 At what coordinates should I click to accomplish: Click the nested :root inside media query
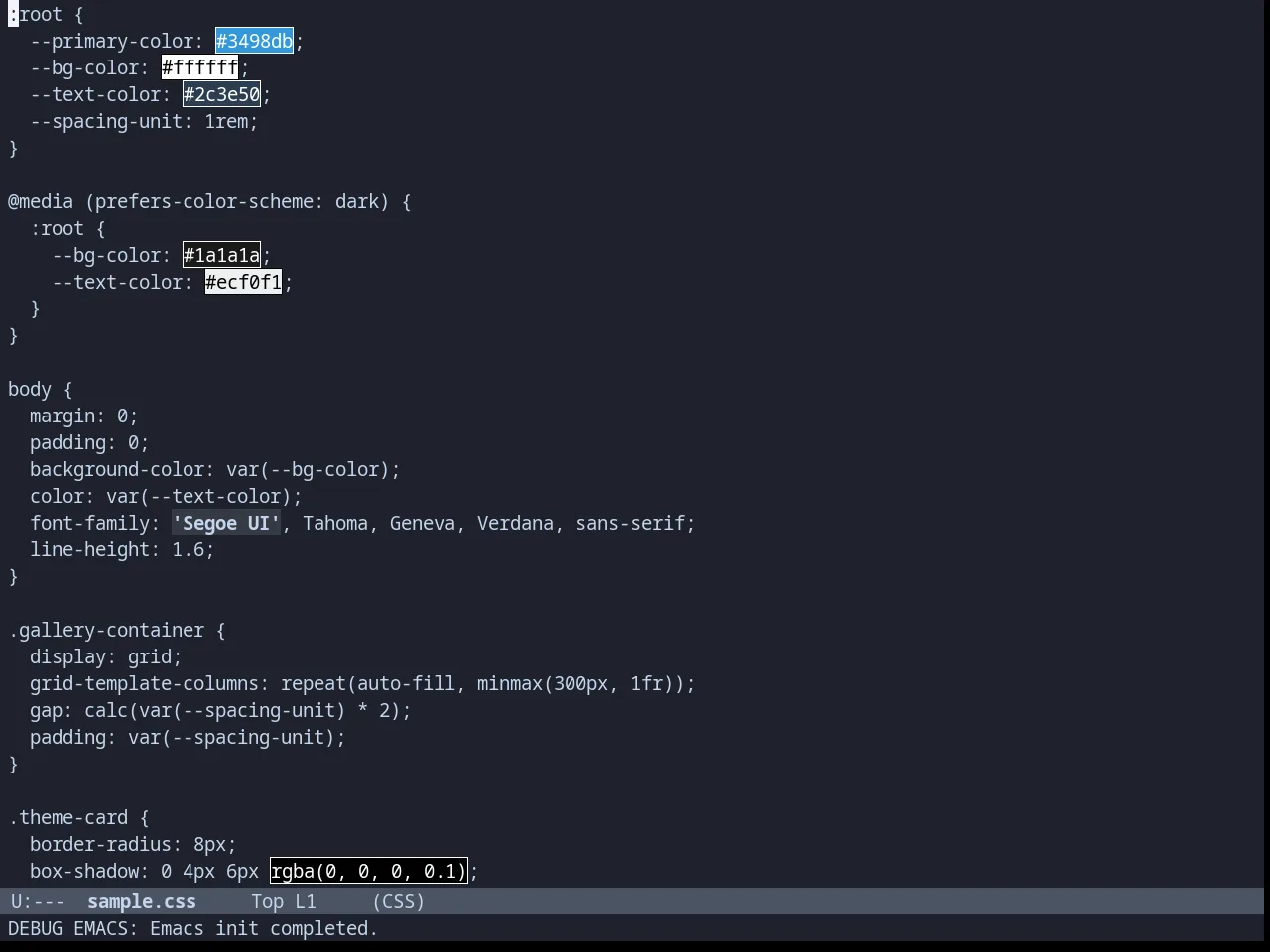(x=67, y=228)
